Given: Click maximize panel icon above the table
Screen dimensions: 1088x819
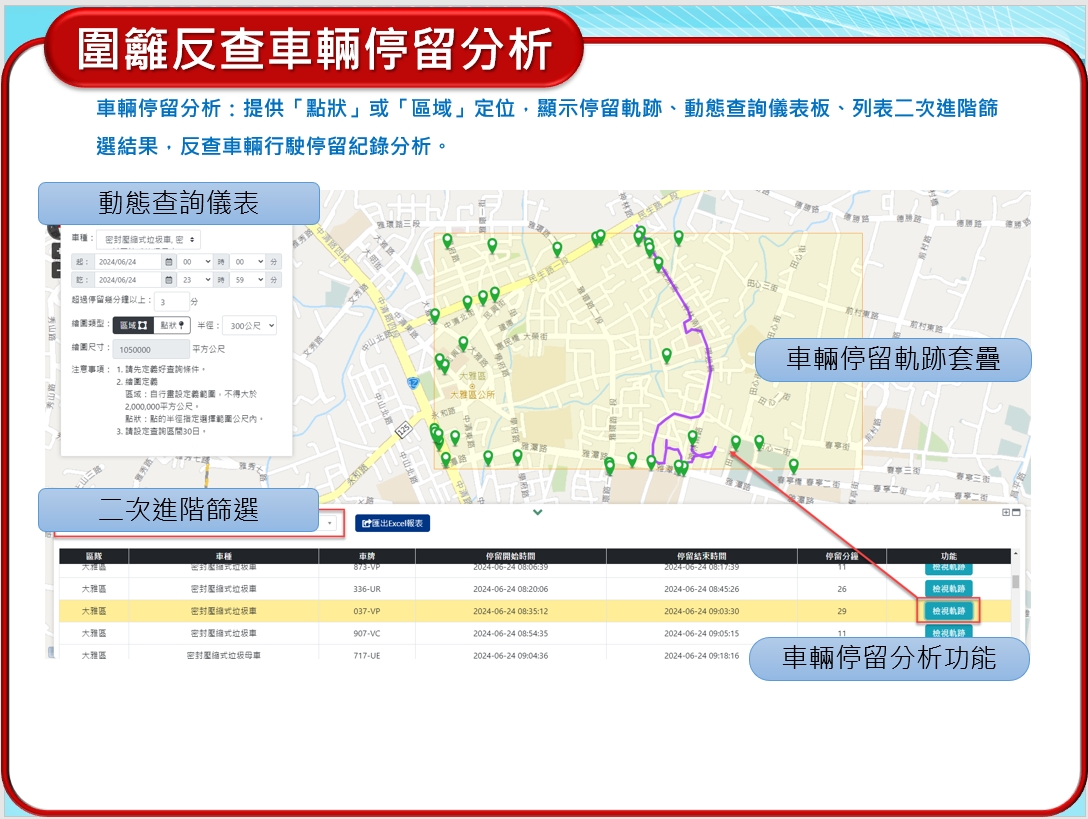Looking at the screenshot, I should click(x=1017, y=513).
